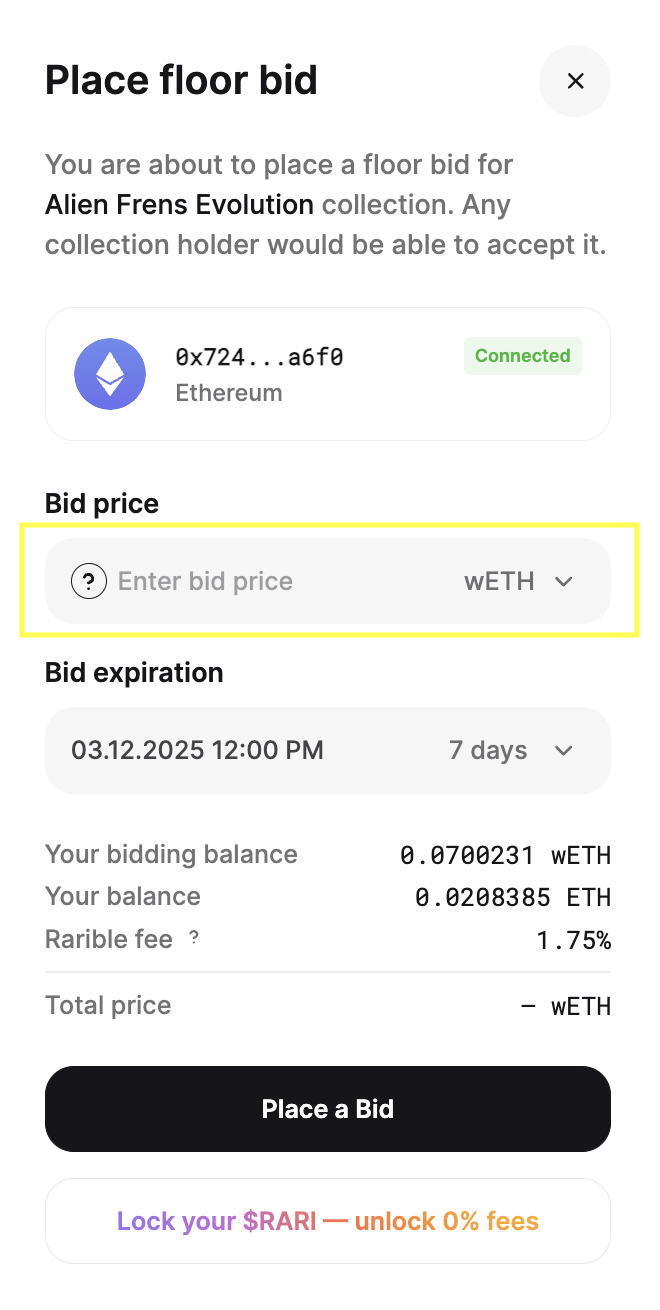This screenshot has height=1310, width=660.
Task: Click the Place a Bid button
Action: 328,1109
